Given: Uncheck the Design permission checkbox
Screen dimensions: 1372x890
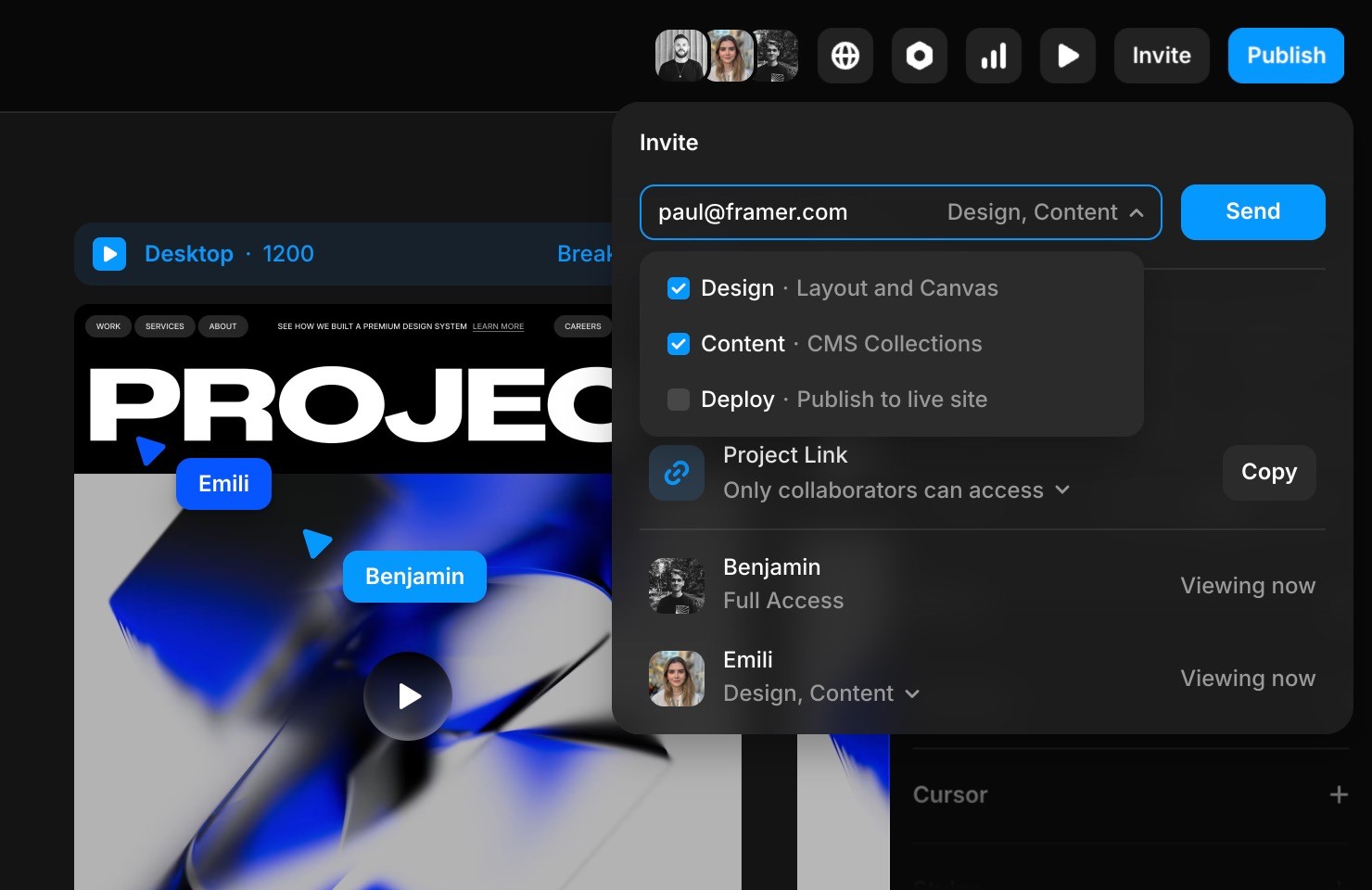Looking at the screenshot, I should click(678, 288).
